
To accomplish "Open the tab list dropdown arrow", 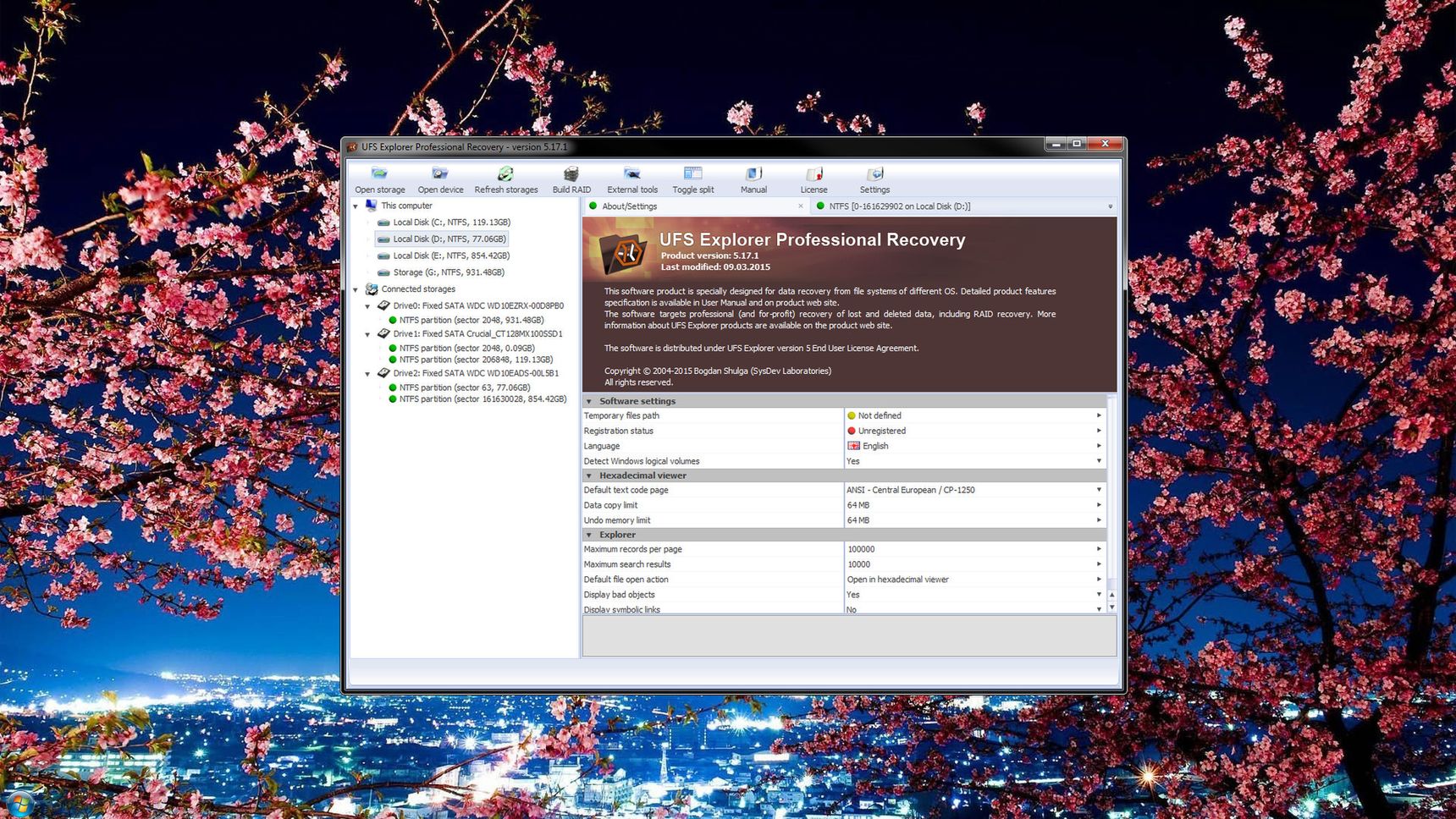I will point(1110,206).
